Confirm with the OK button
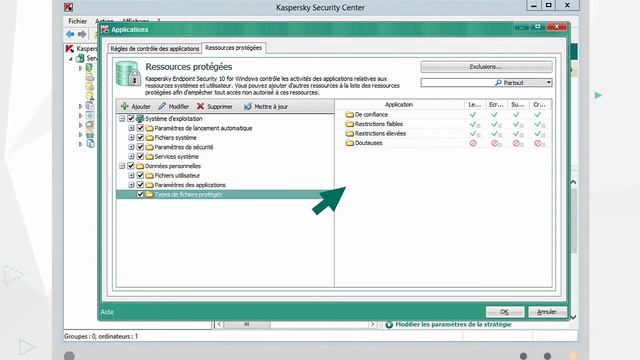Screen dimensions: 640x360 click(504, 312)
